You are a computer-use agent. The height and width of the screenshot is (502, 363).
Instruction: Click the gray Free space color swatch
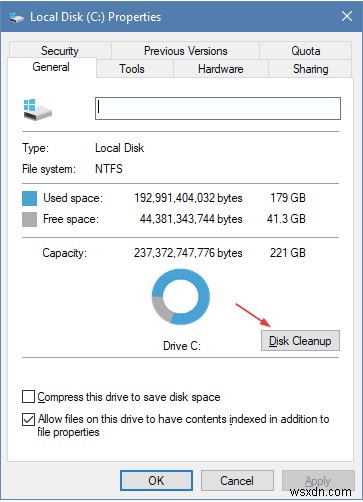(x=29, y=220)
